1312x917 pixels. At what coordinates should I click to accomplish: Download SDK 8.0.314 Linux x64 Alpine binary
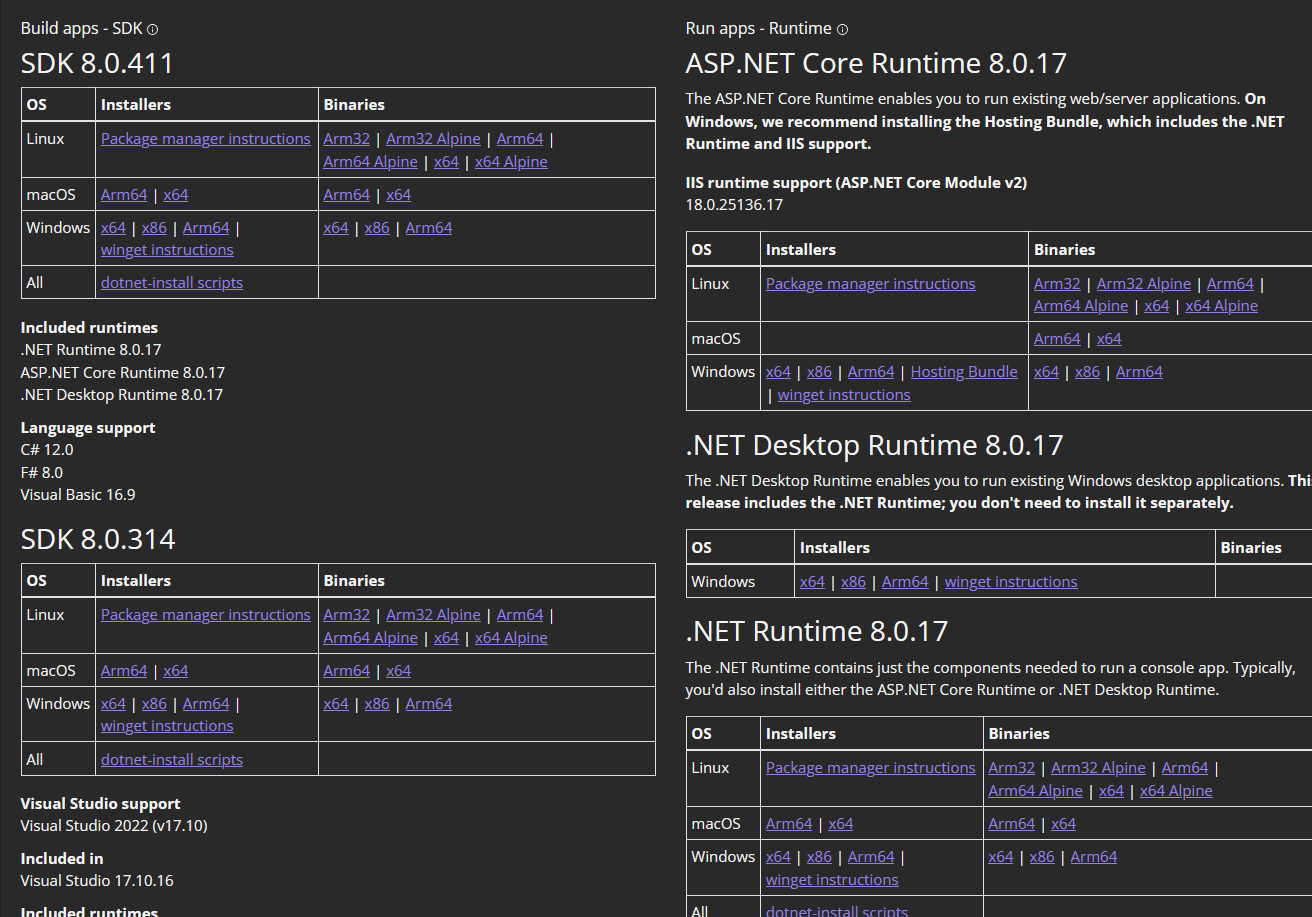pos(511,638)
